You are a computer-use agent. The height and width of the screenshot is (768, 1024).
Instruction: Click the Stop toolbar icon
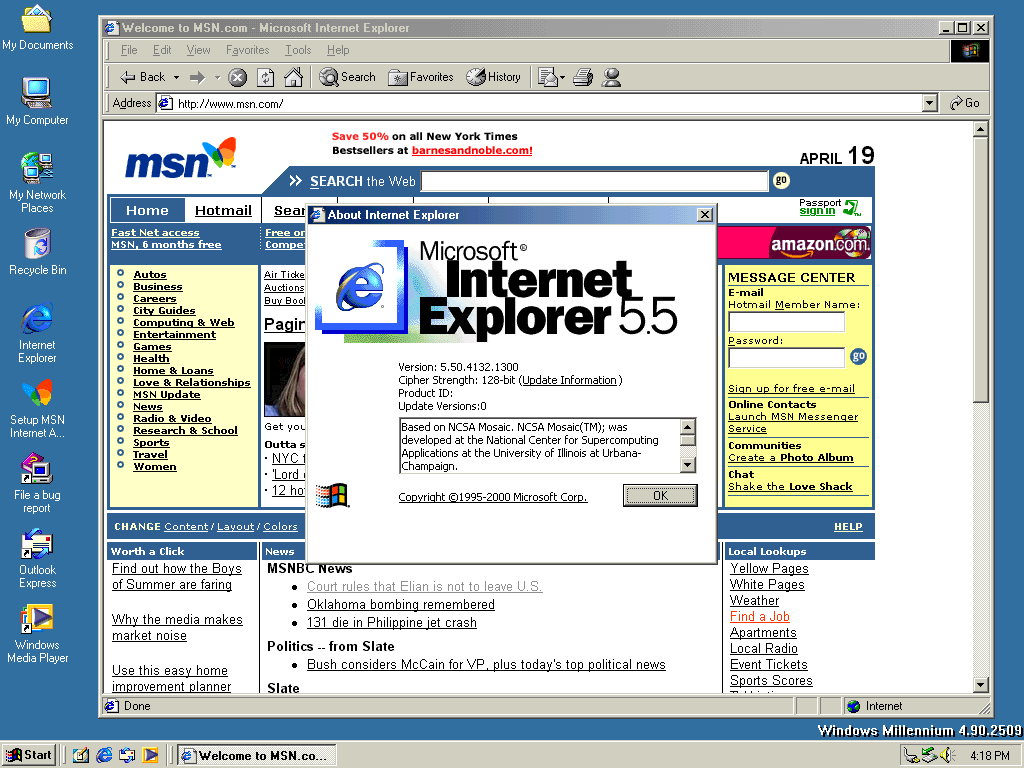tap(237, 77)
